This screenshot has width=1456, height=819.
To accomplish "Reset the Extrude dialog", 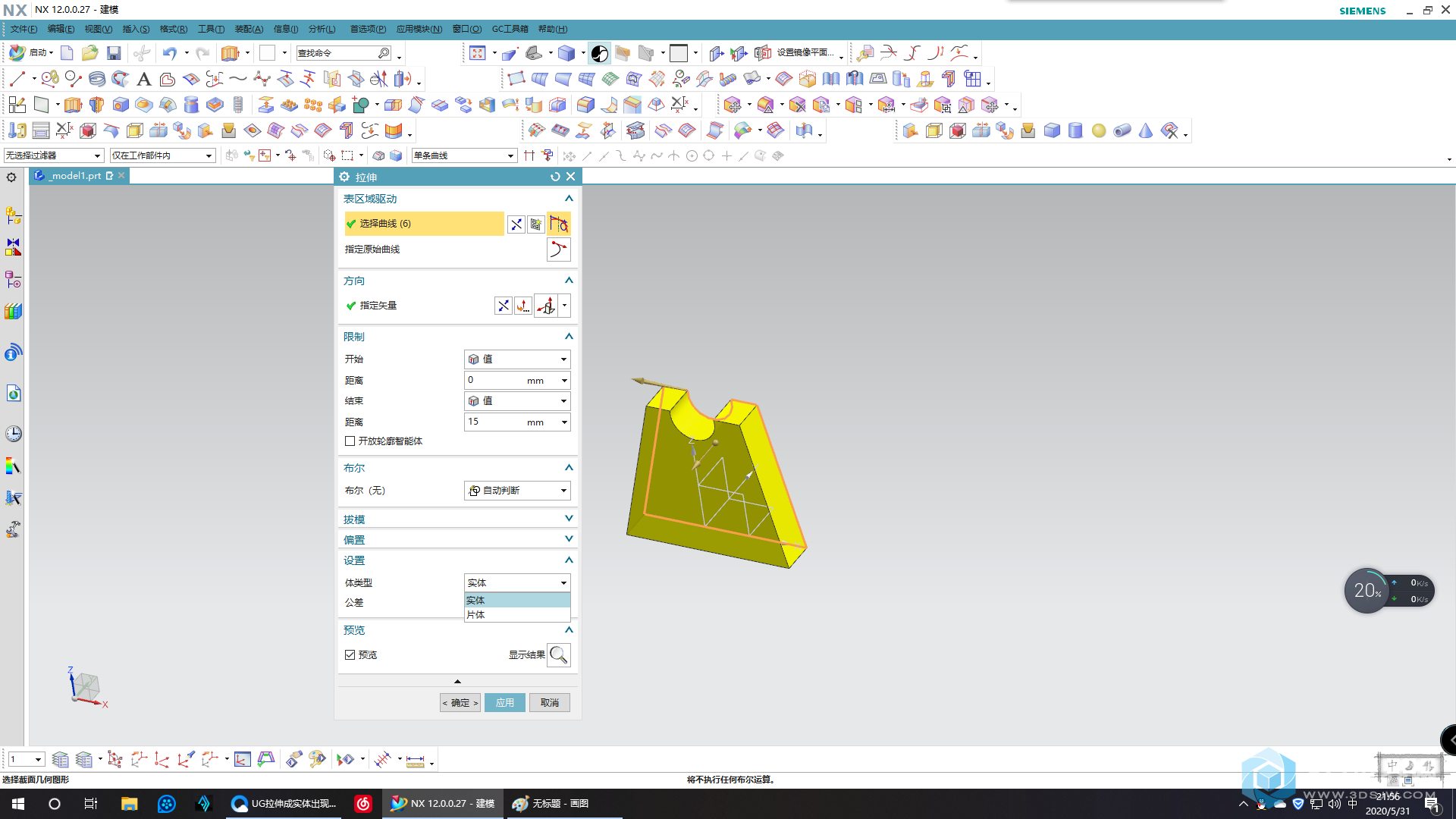I will (555, 177).
